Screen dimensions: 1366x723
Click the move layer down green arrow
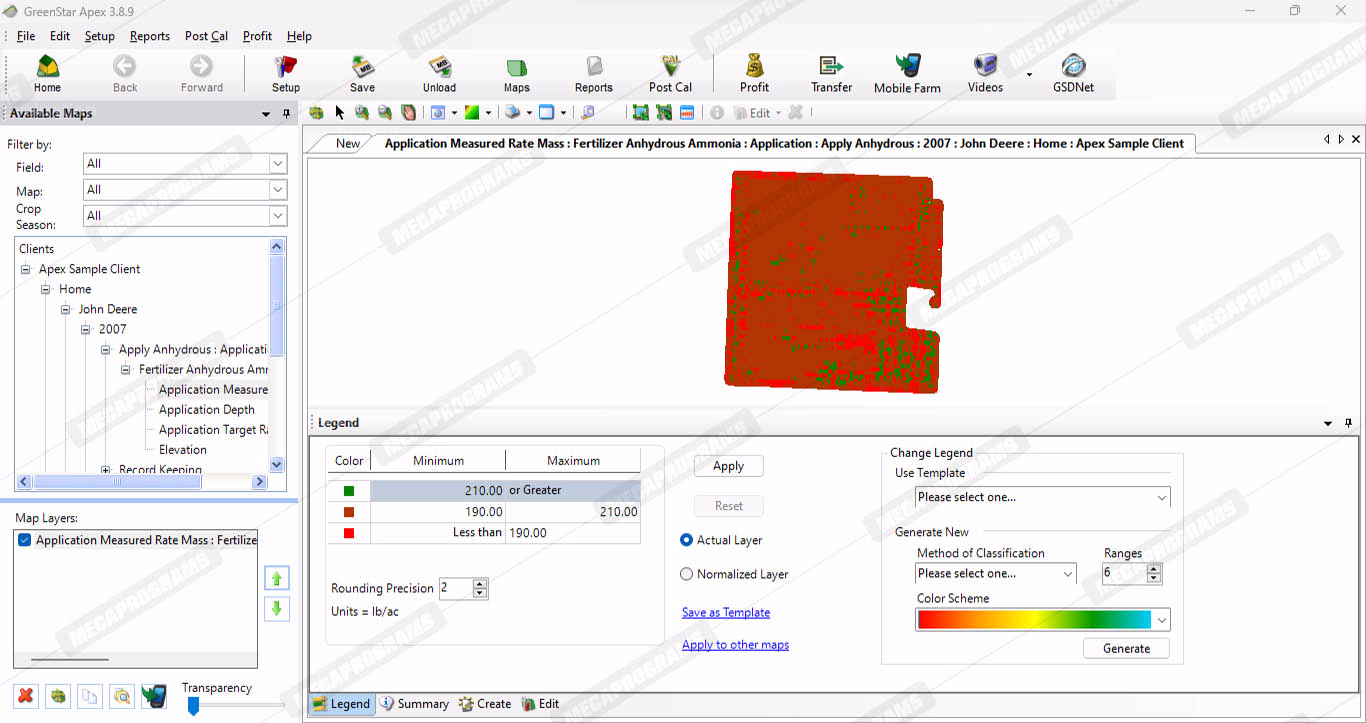coord(277,608)
